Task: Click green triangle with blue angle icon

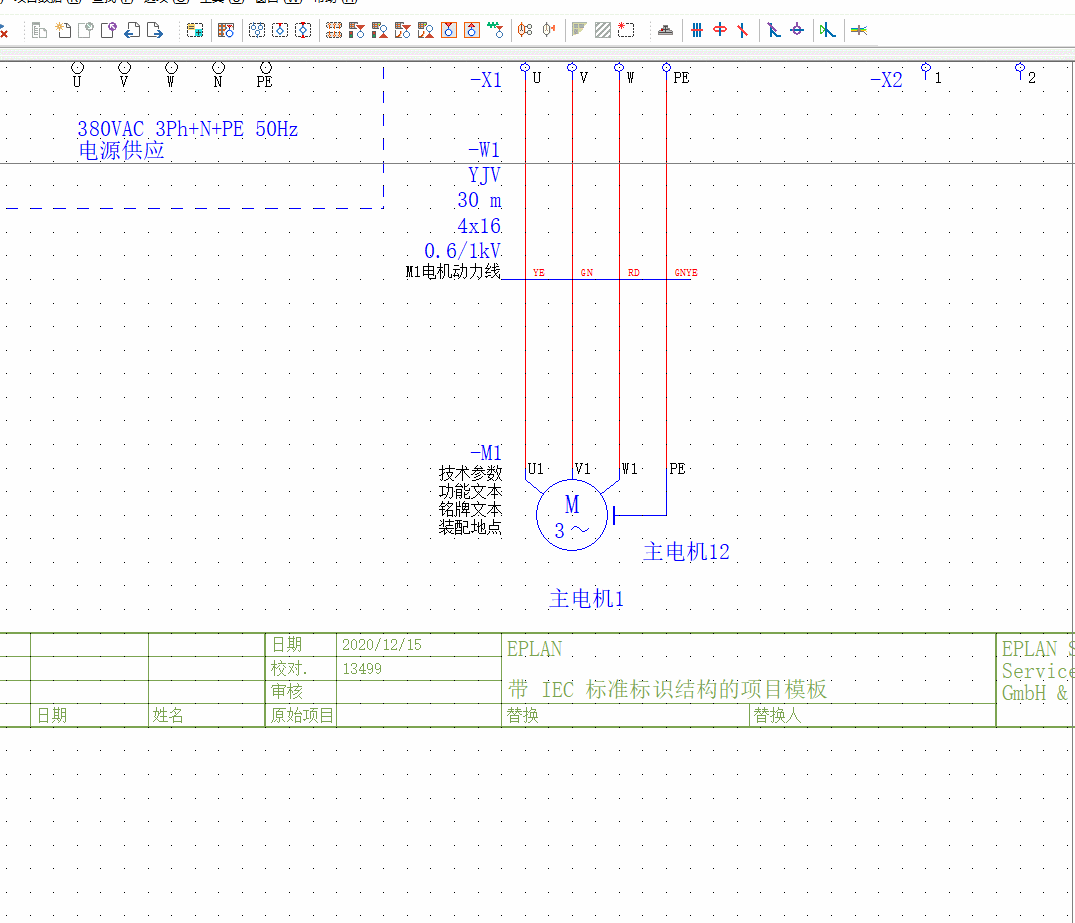Action: tap(828, 30)
